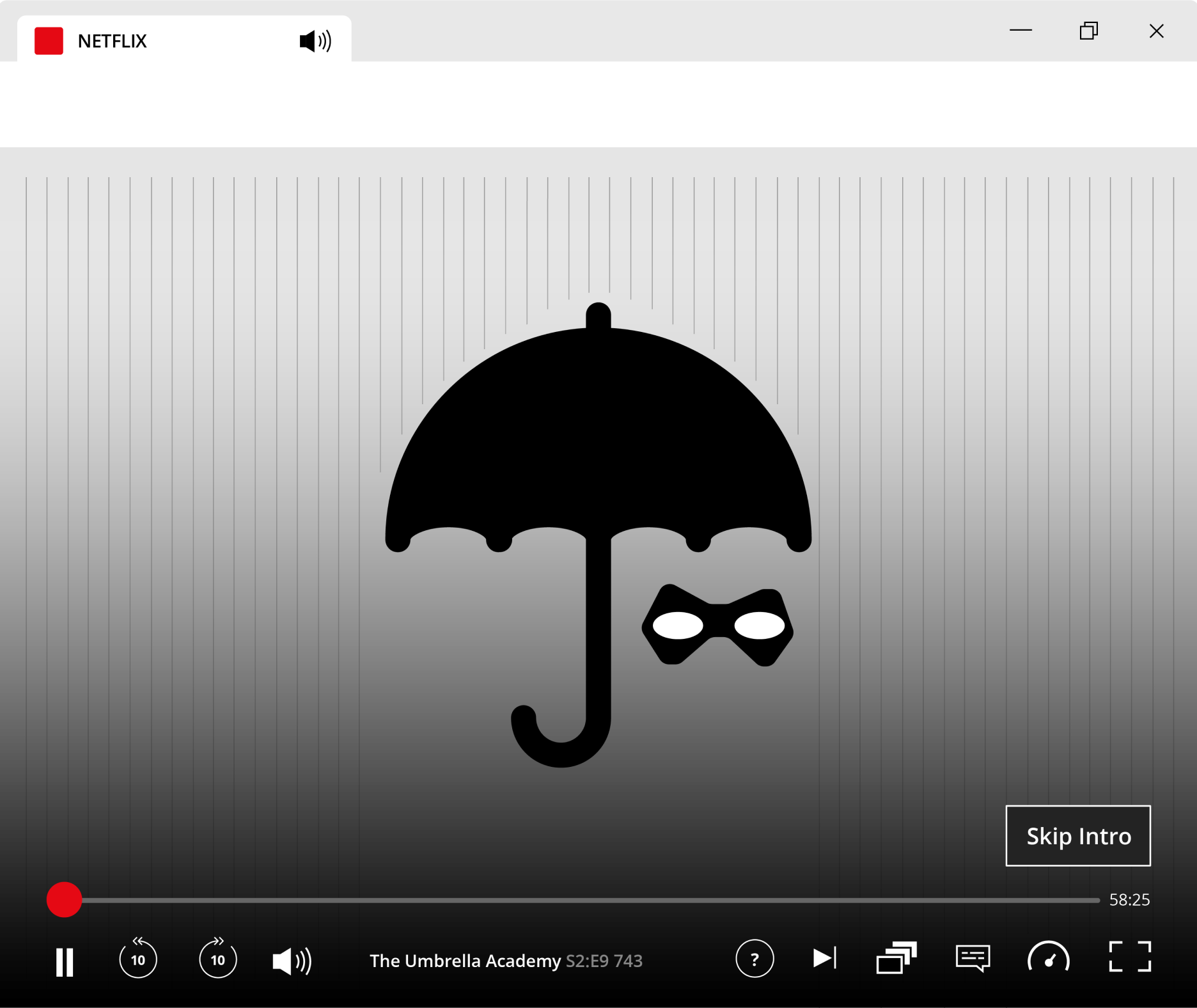Click the red playhead on progress bar
This screenshot has height=1008, width=1197.
click(64, 900)
